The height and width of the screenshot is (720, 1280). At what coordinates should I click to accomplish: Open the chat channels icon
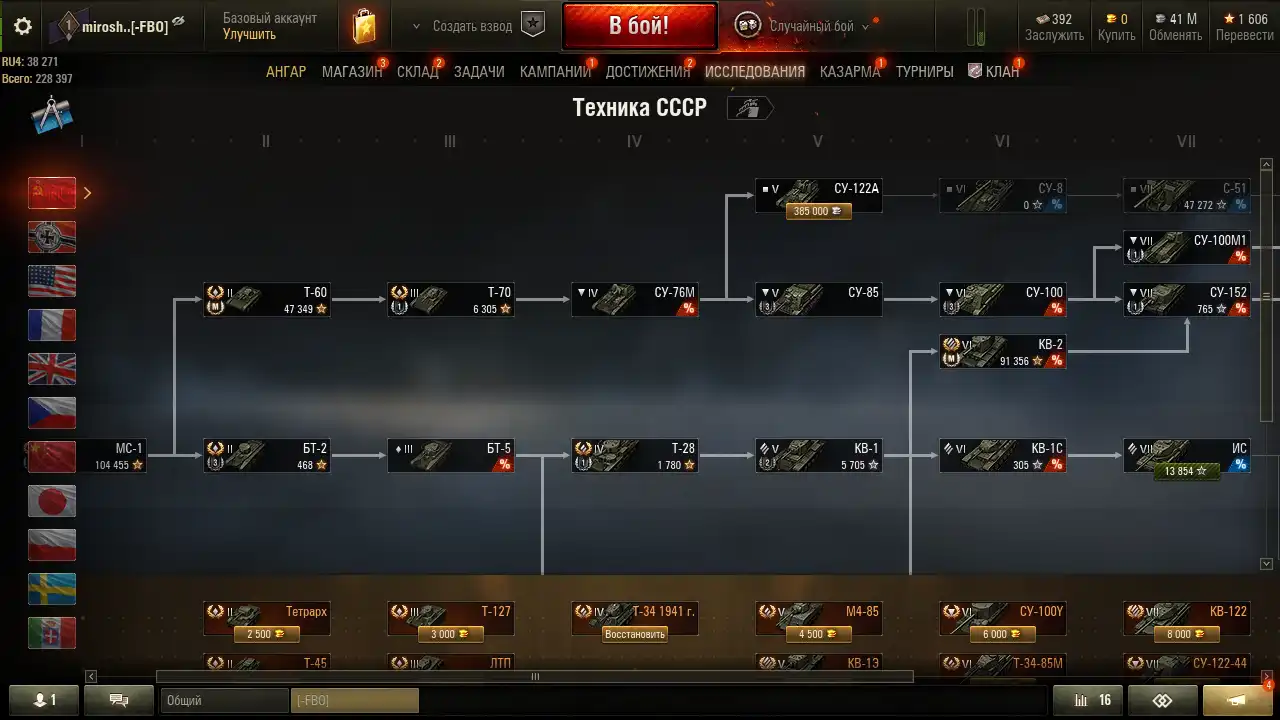[118, 700]
